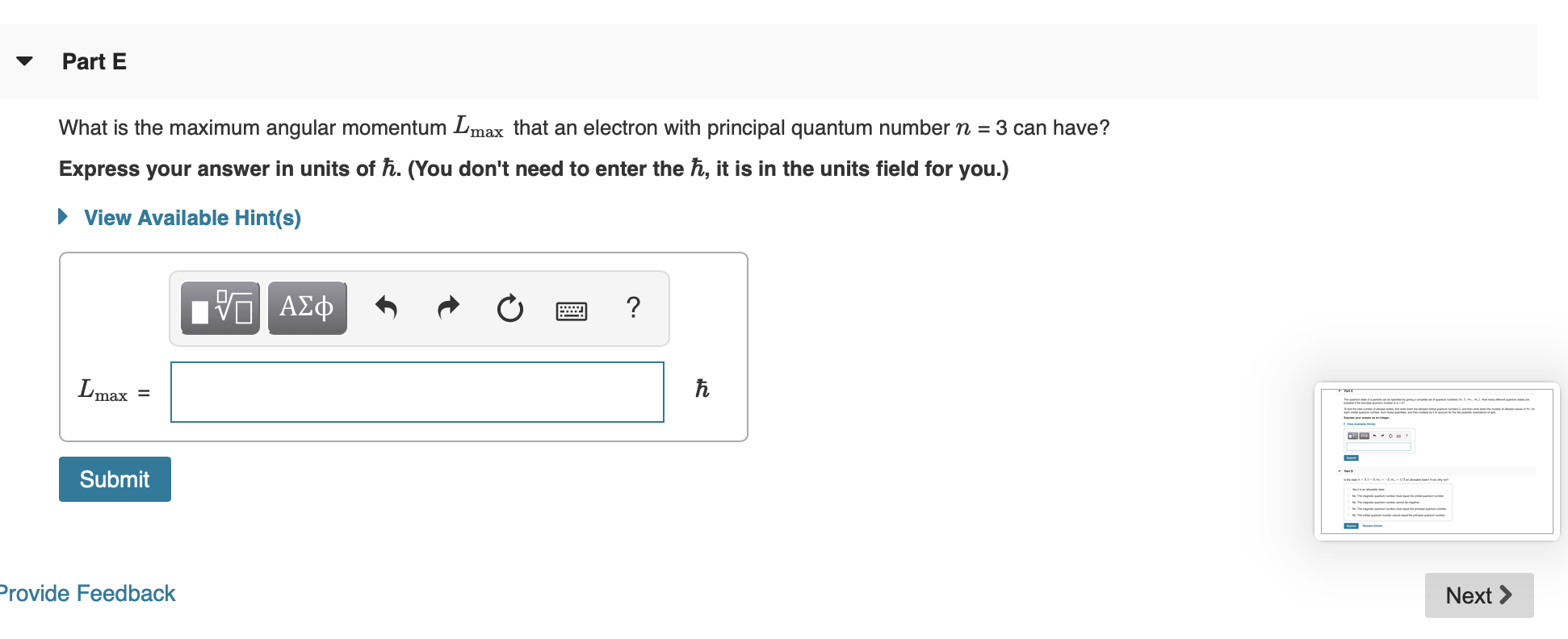1568x639 pixels.
Task: Expand hints via the blue triangle
Action: pos(63,217)
